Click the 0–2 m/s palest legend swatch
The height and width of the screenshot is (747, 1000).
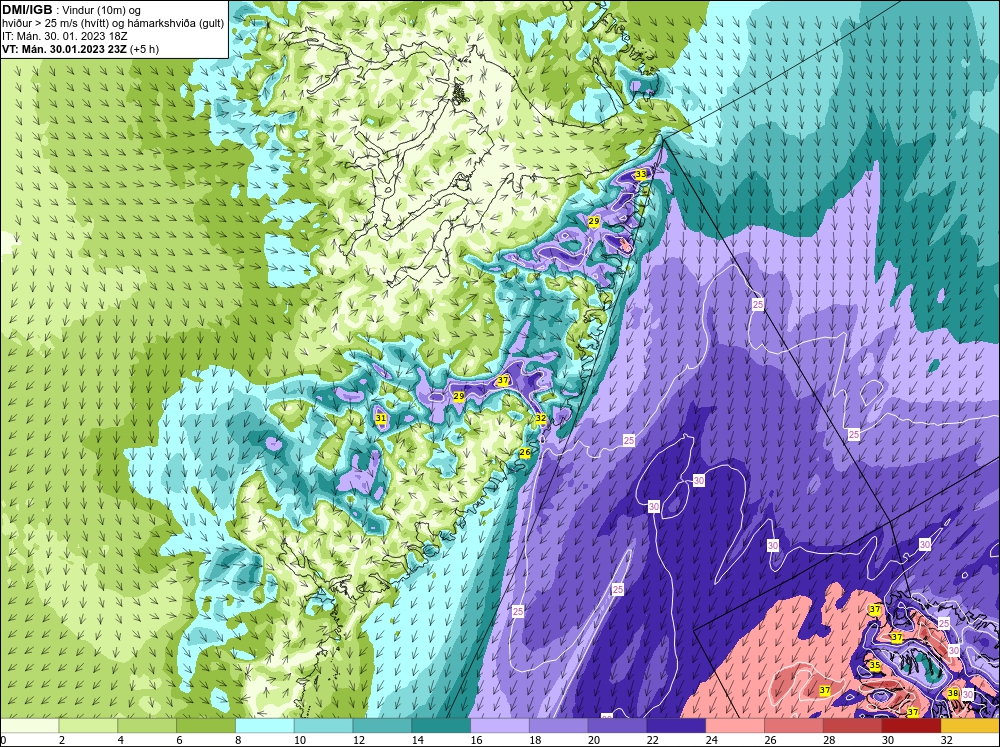click(x=29, y=726)
